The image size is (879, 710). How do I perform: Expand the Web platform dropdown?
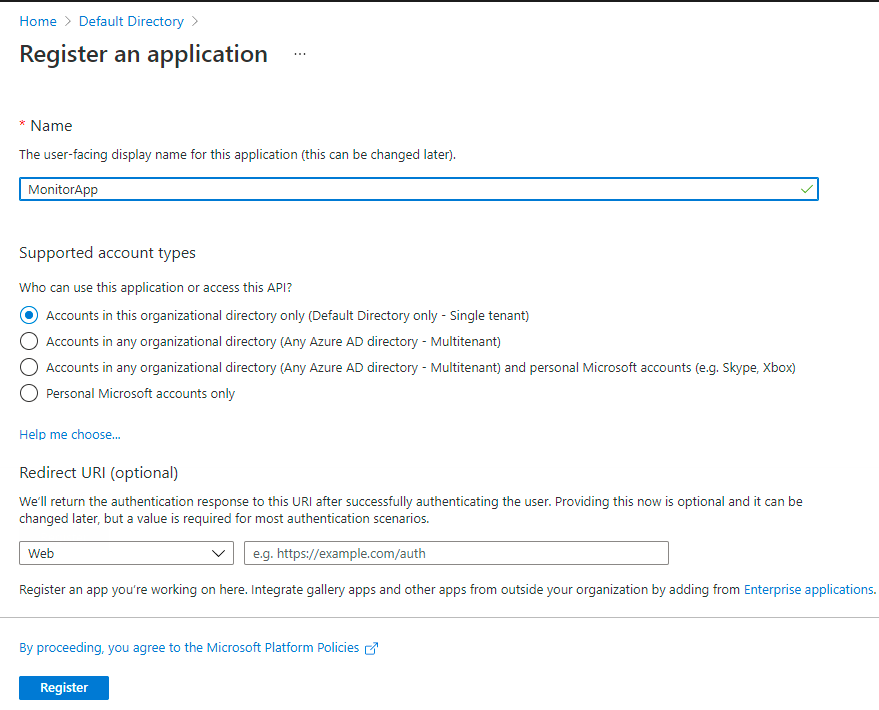[x=126, y=554]
